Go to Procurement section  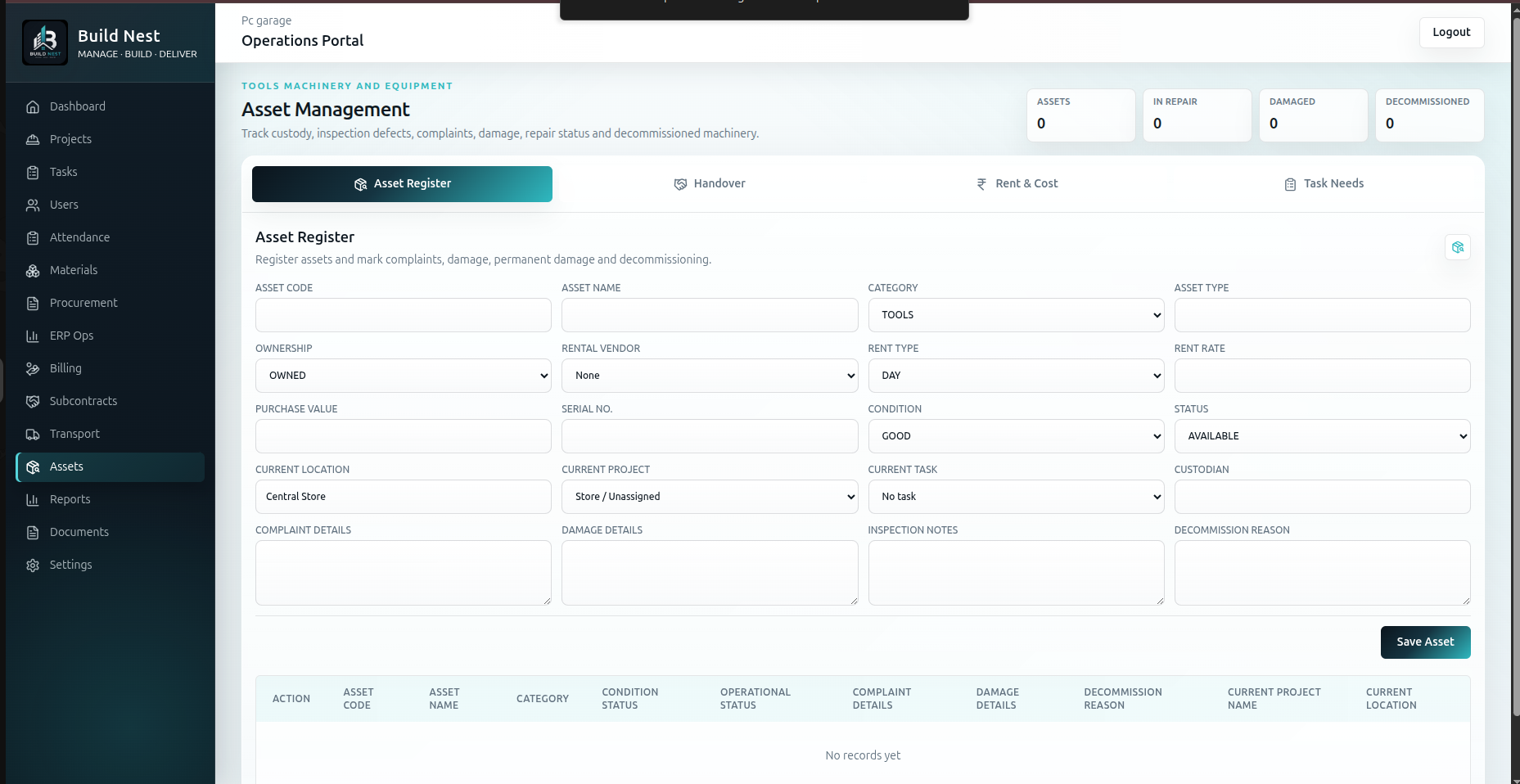[x=110, y=303]
